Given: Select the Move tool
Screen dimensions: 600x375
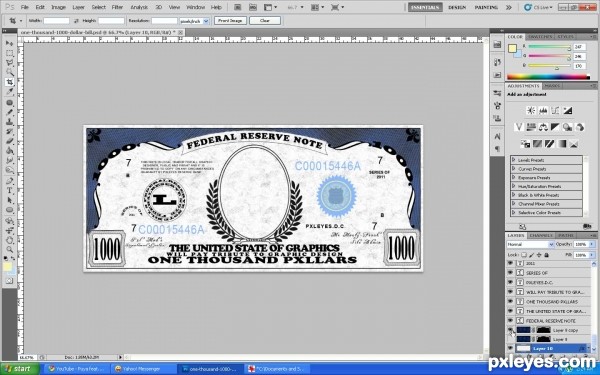Looking at the screenshot, I should tap(10, 43).
